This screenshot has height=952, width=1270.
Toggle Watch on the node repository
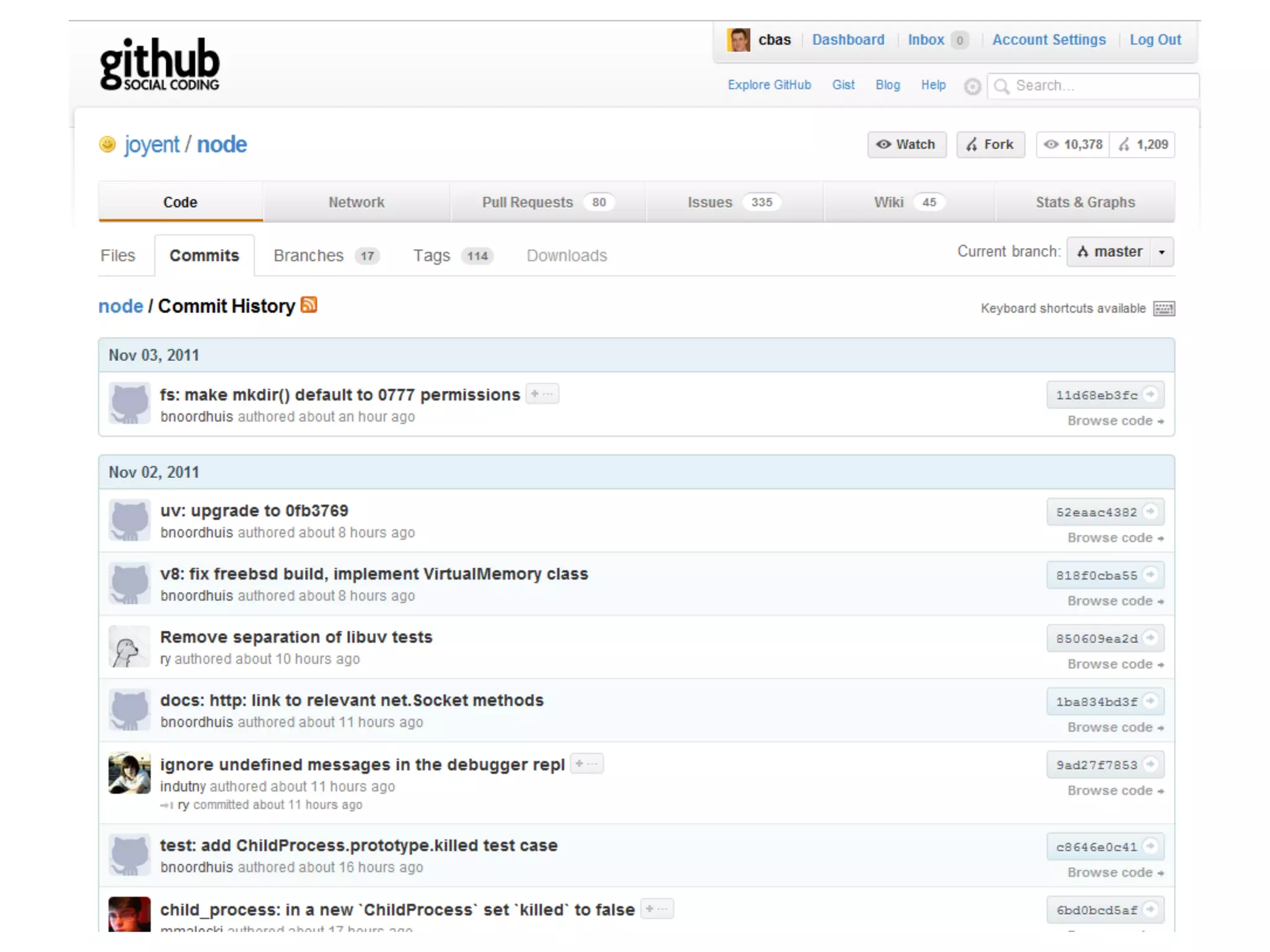pos(906,144)
